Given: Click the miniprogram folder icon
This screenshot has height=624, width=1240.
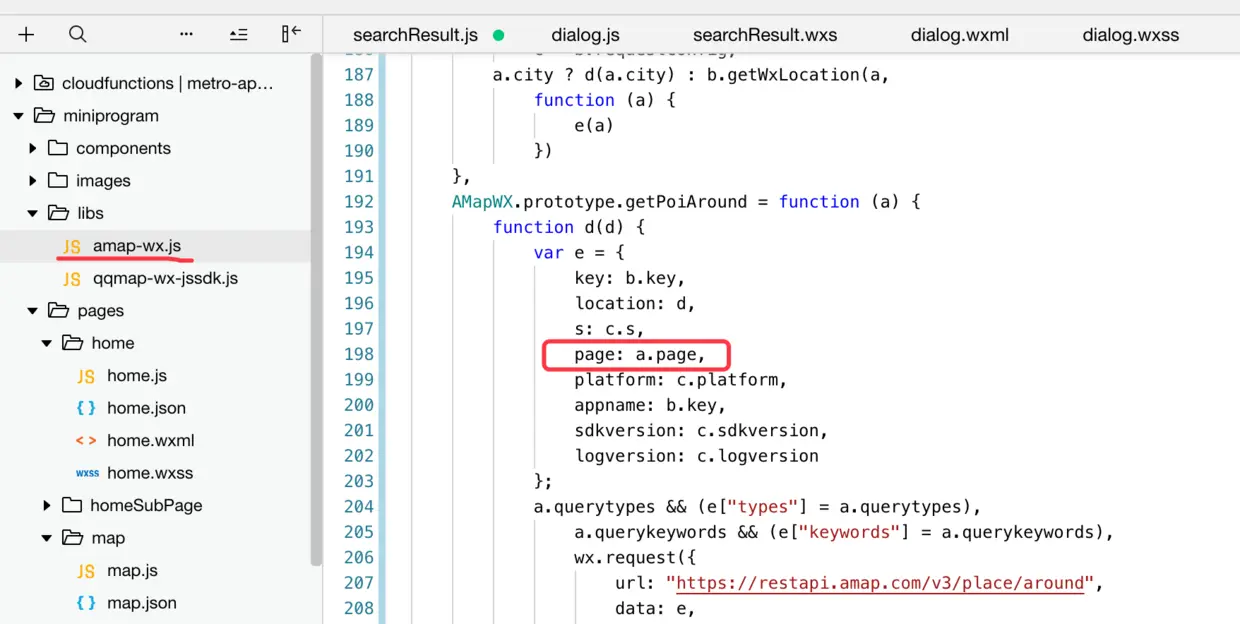Looking at the screenshot, I should click(x=44, y=115).
